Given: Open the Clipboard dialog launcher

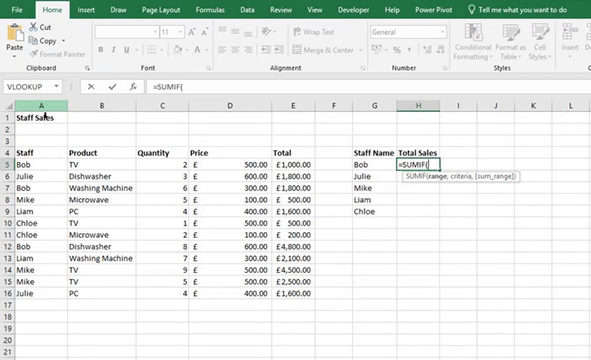Looking at the screenshot, I should coord(87,68).
